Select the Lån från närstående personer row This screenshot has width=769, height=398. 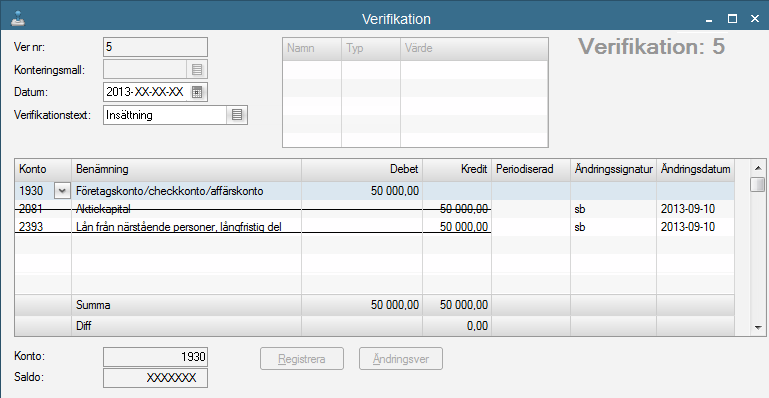tap(375, 227)
